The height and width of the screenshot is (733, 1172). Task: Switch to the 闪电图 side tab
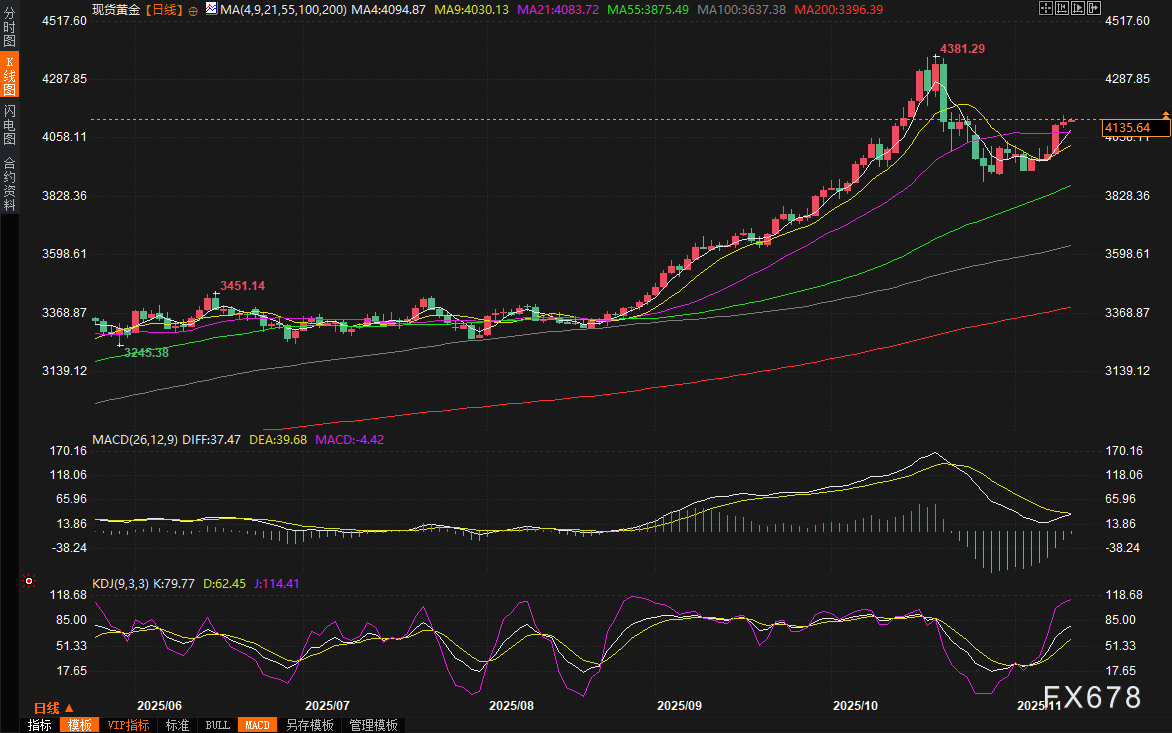coord(9,124)
